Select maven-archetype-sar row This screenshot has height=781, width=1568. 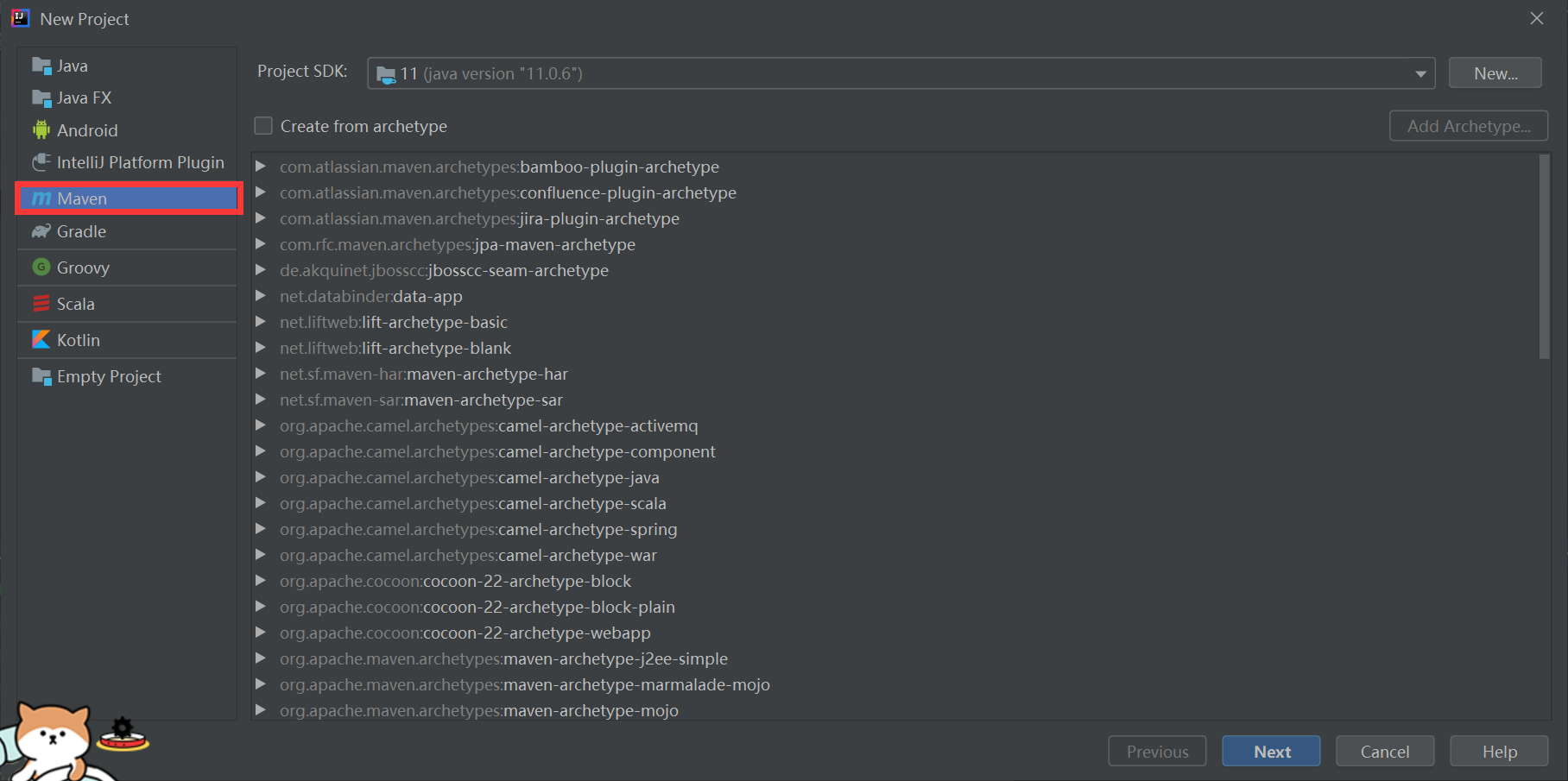pyautogui.click(x=895, y=400)
